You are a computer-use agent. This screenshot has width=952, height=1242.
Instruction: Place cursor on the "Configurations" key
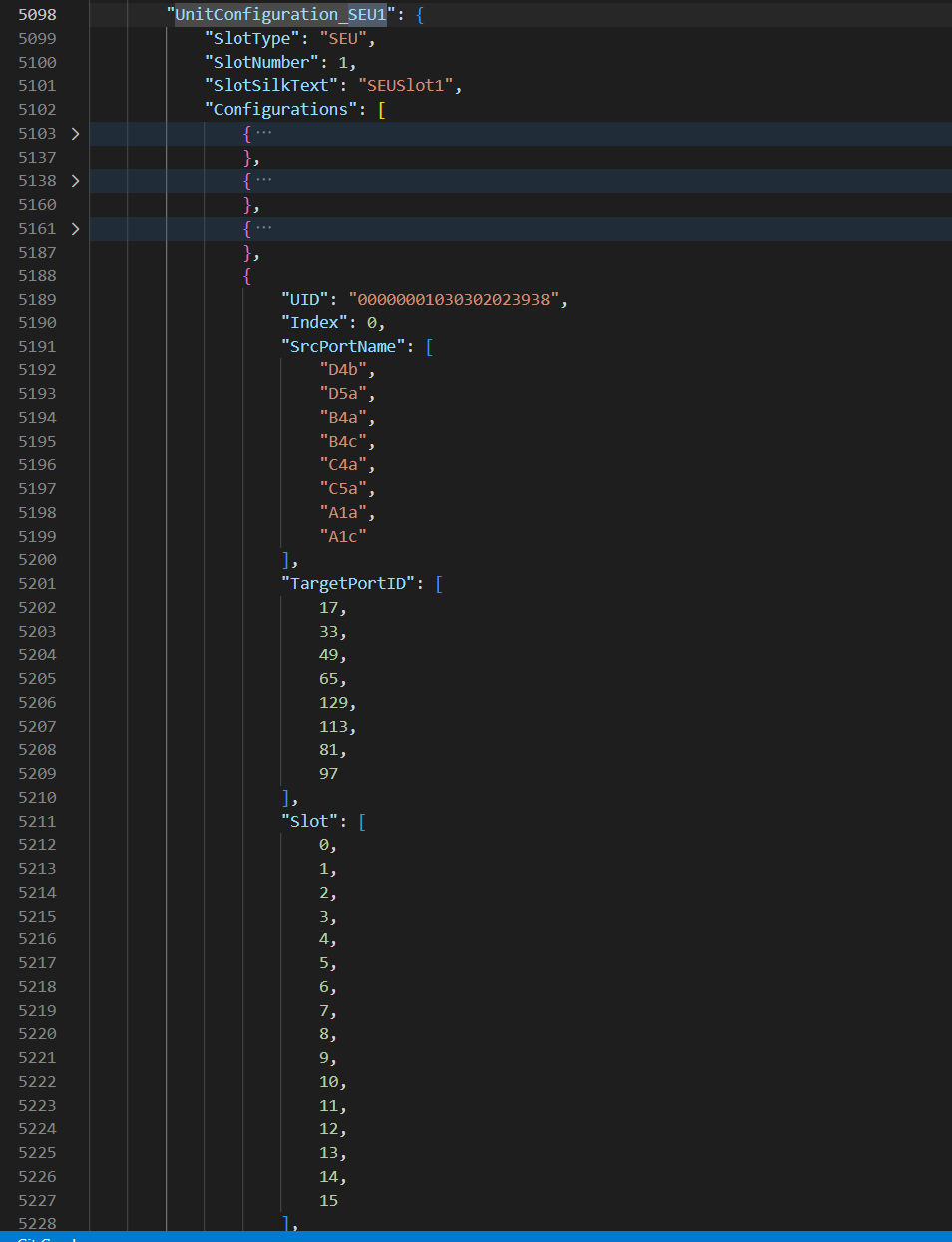click(280, 110)
